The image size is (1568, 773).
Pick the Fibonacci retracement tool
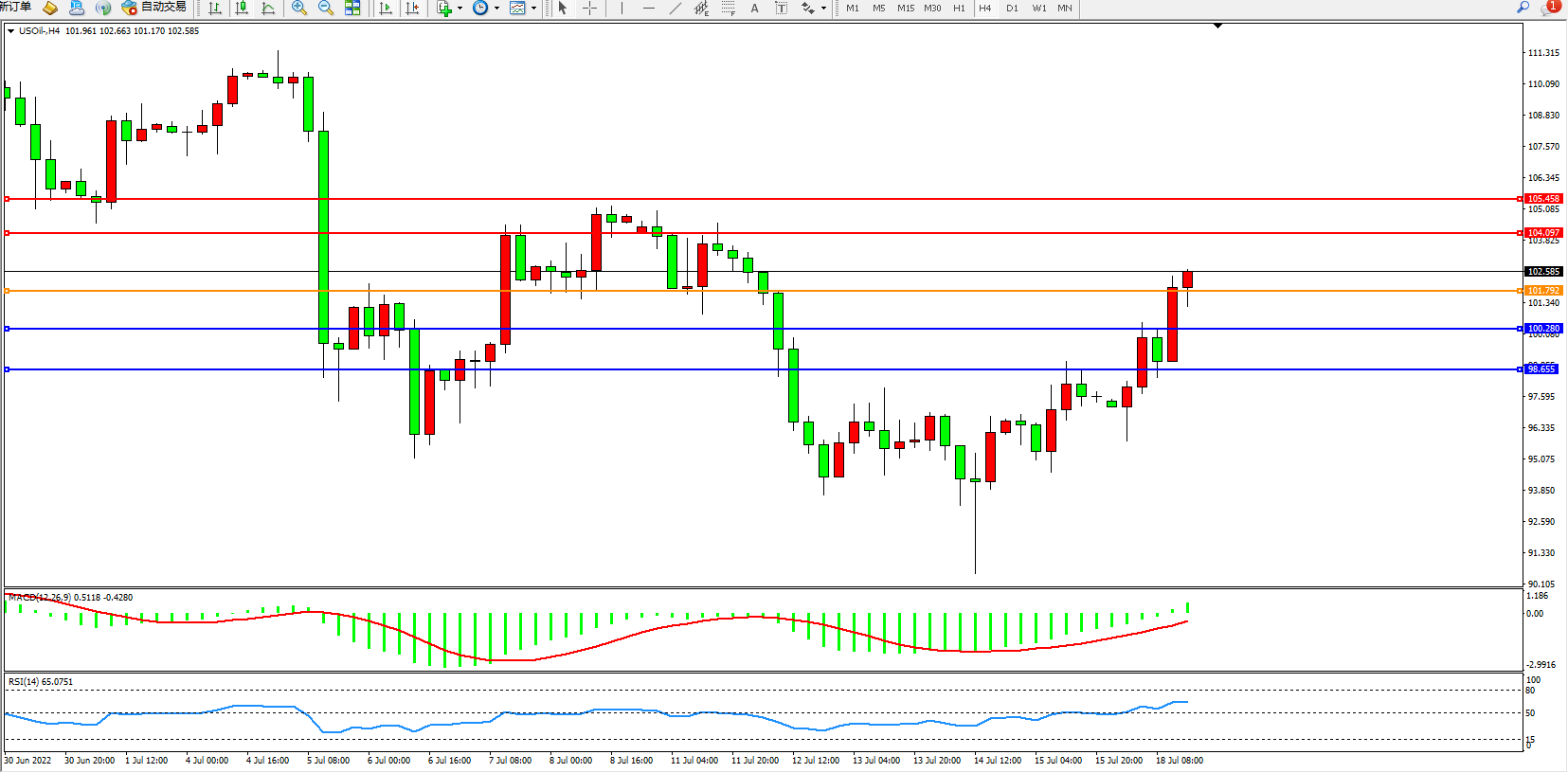click(x=729, y=9)
